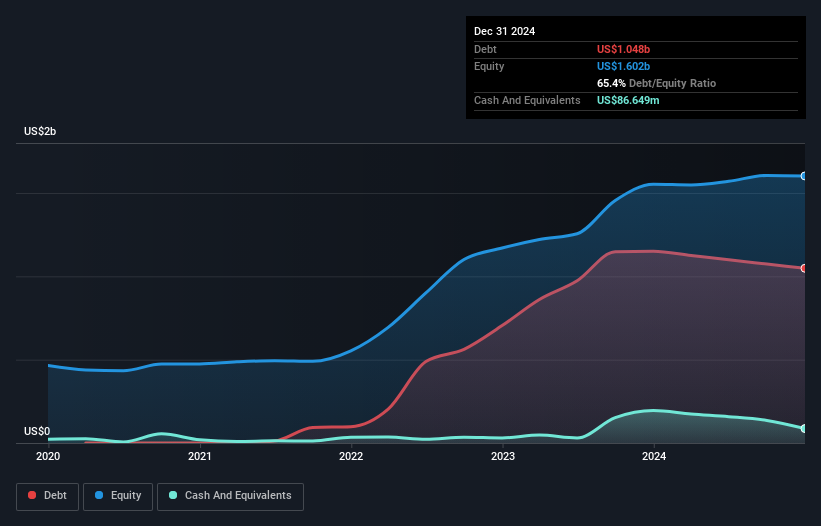Click the 2024 x-axis label

coord(654,456)
